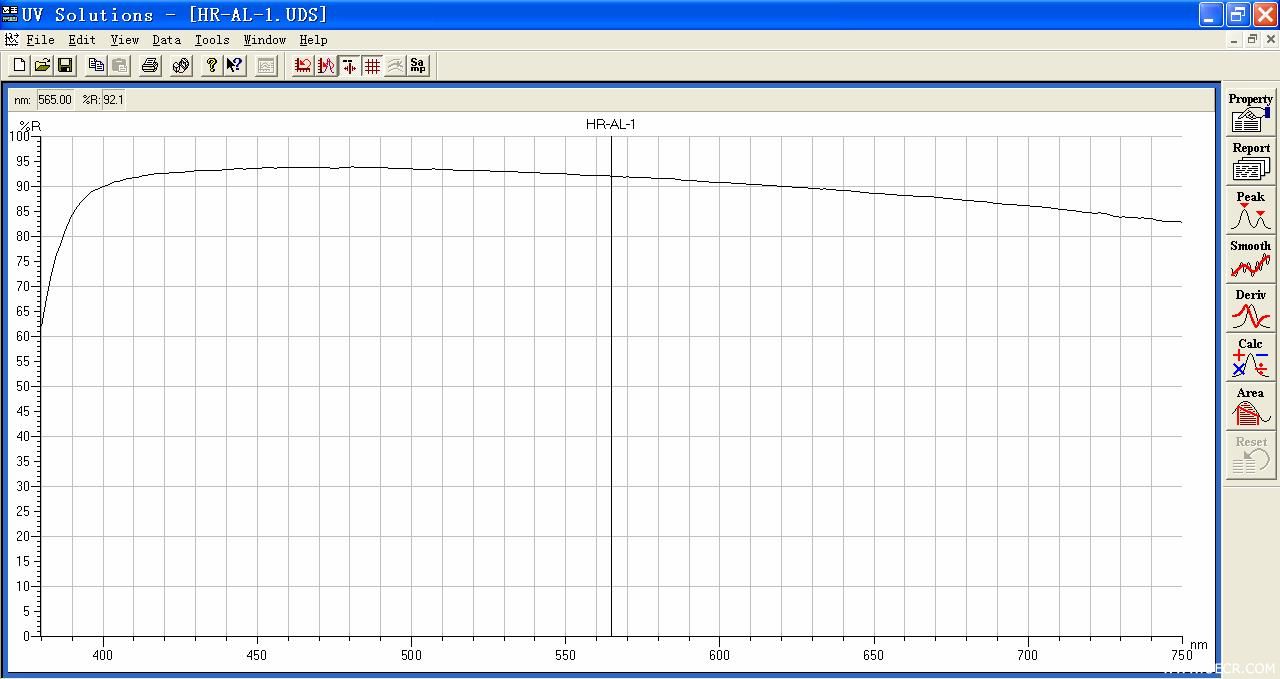
Task: Print the spectrum with the printer icon
Action: (150, 66)
